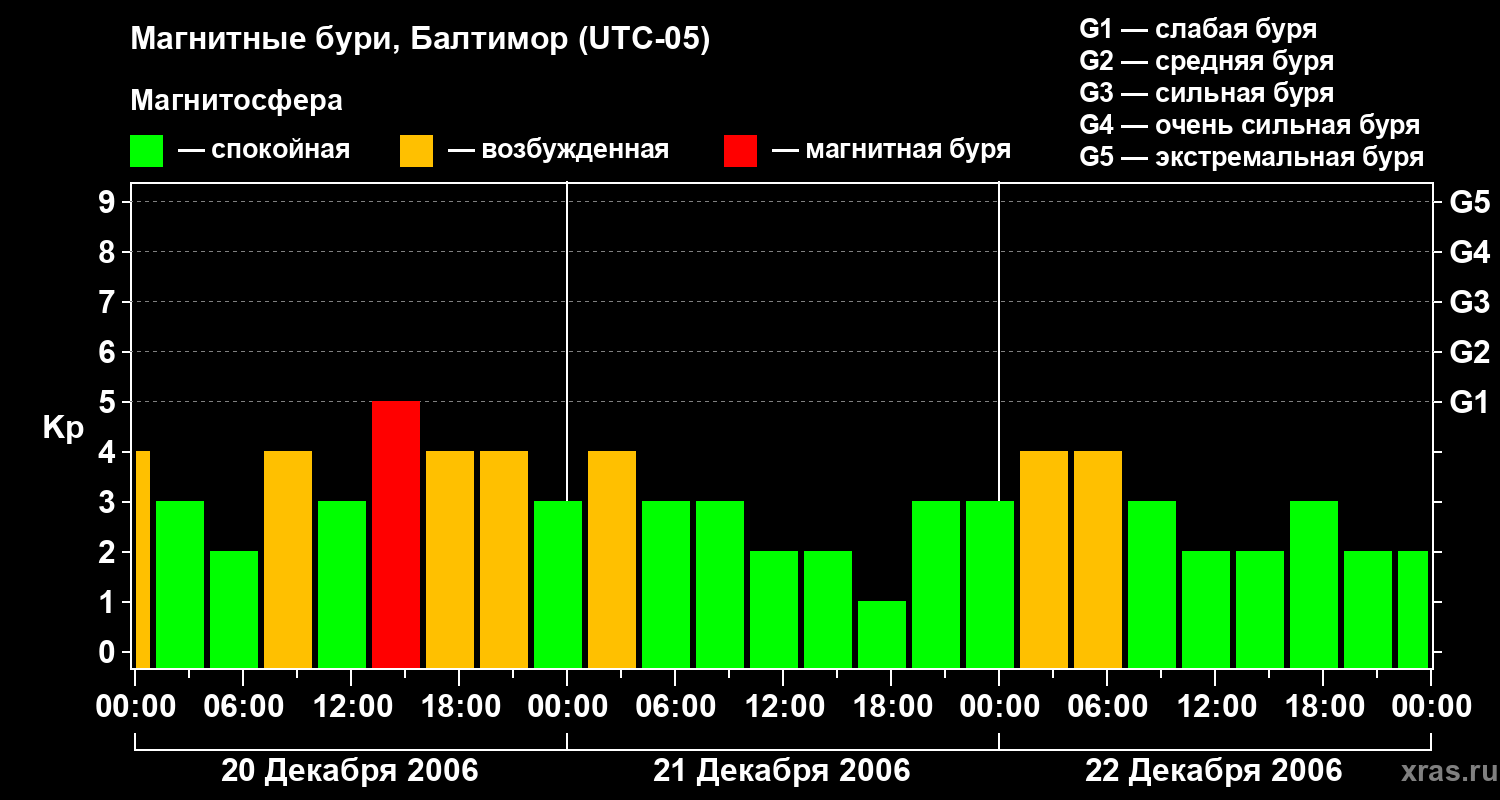Click the '22 Декабря 2006' date label

(x=1214, y=771)
